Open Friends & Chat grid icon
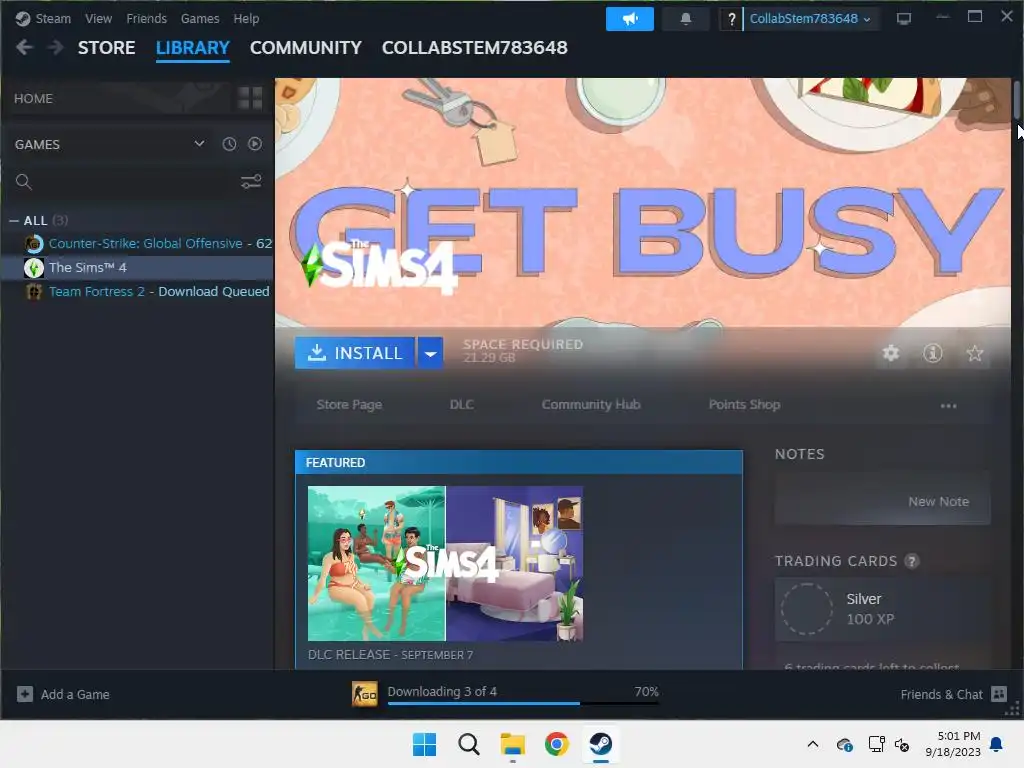The width and height of the screenshot is (1024, 768). (999, 694)
